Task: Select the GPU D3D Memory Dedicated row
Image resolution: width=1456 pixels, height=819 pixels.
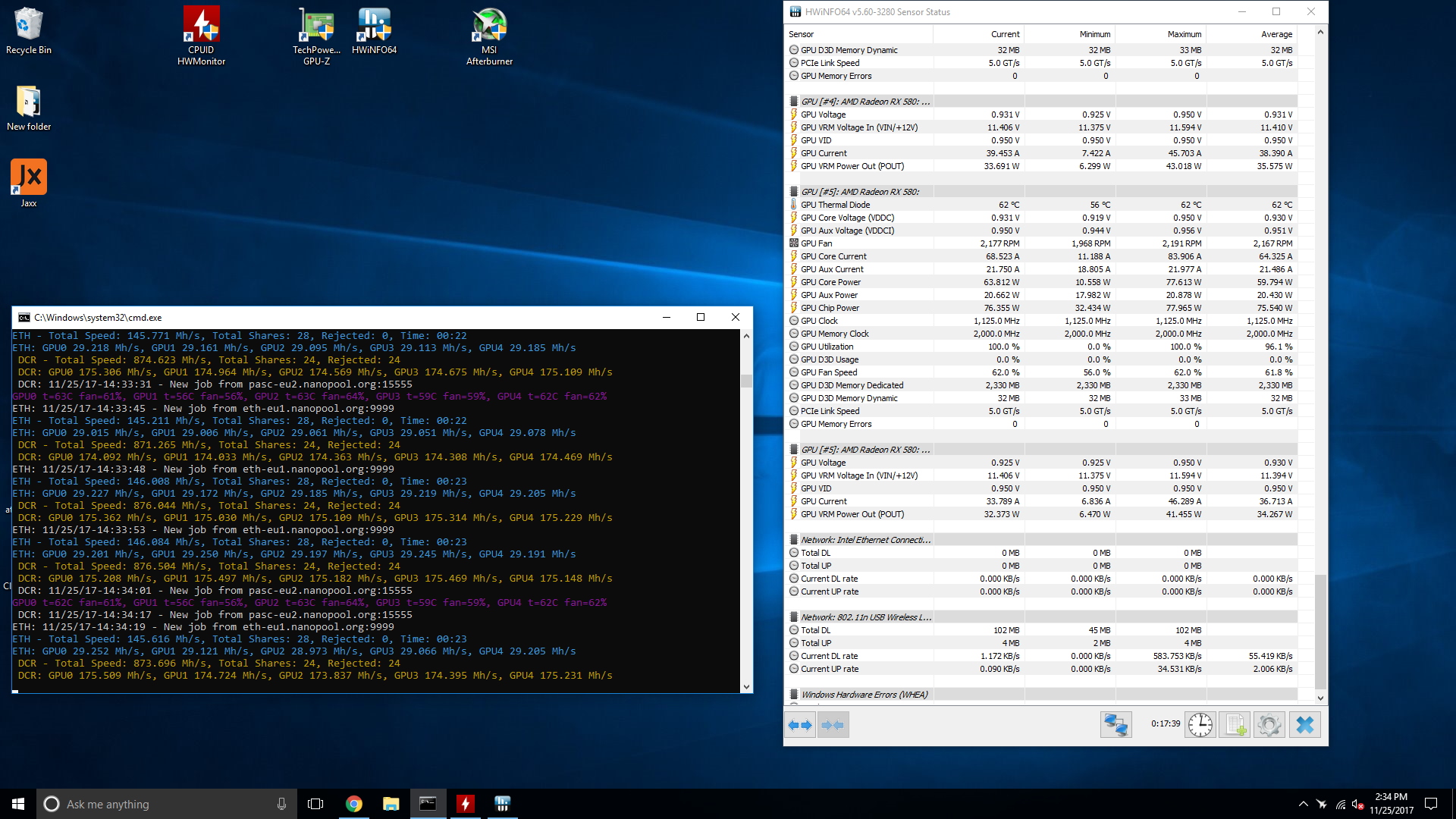Action: (x=1040, y=385)
